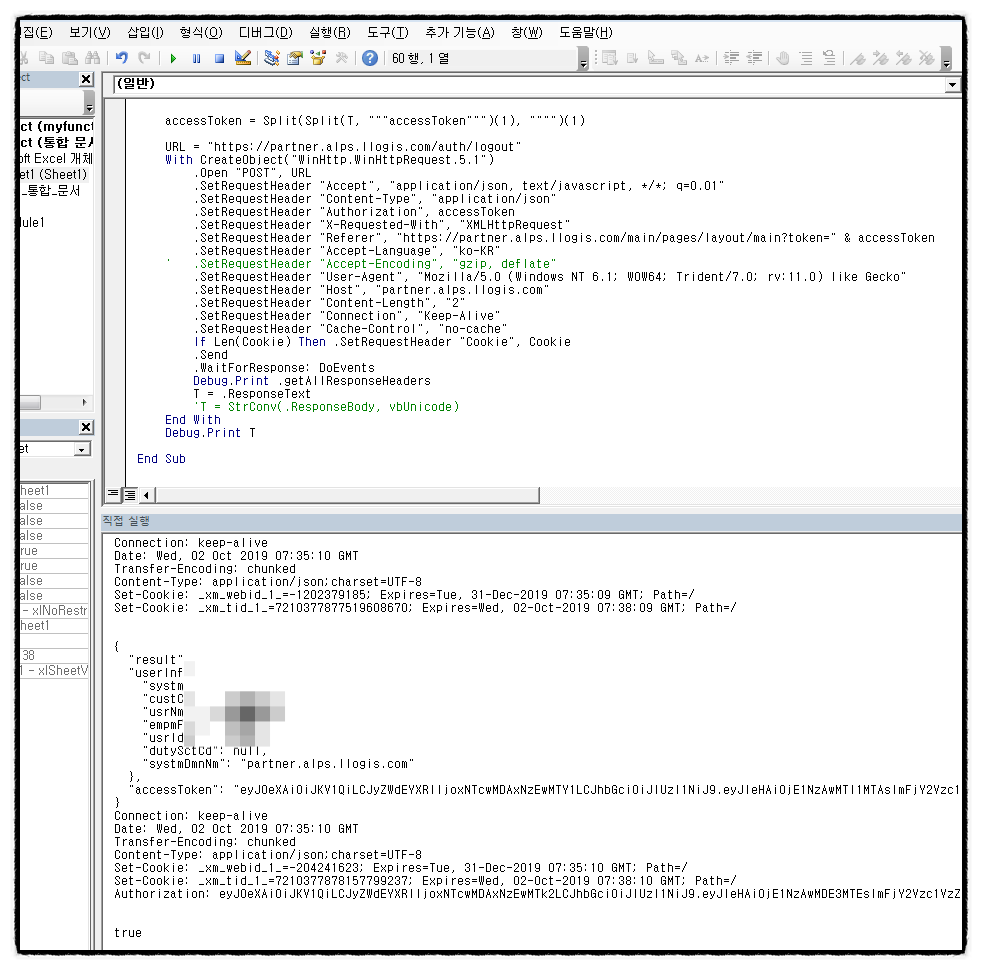Switch to Full Module View toggle button
Image resolution: width=982 pixels, height=970 pixels.
pyautogui.click(x=130, y=494)
